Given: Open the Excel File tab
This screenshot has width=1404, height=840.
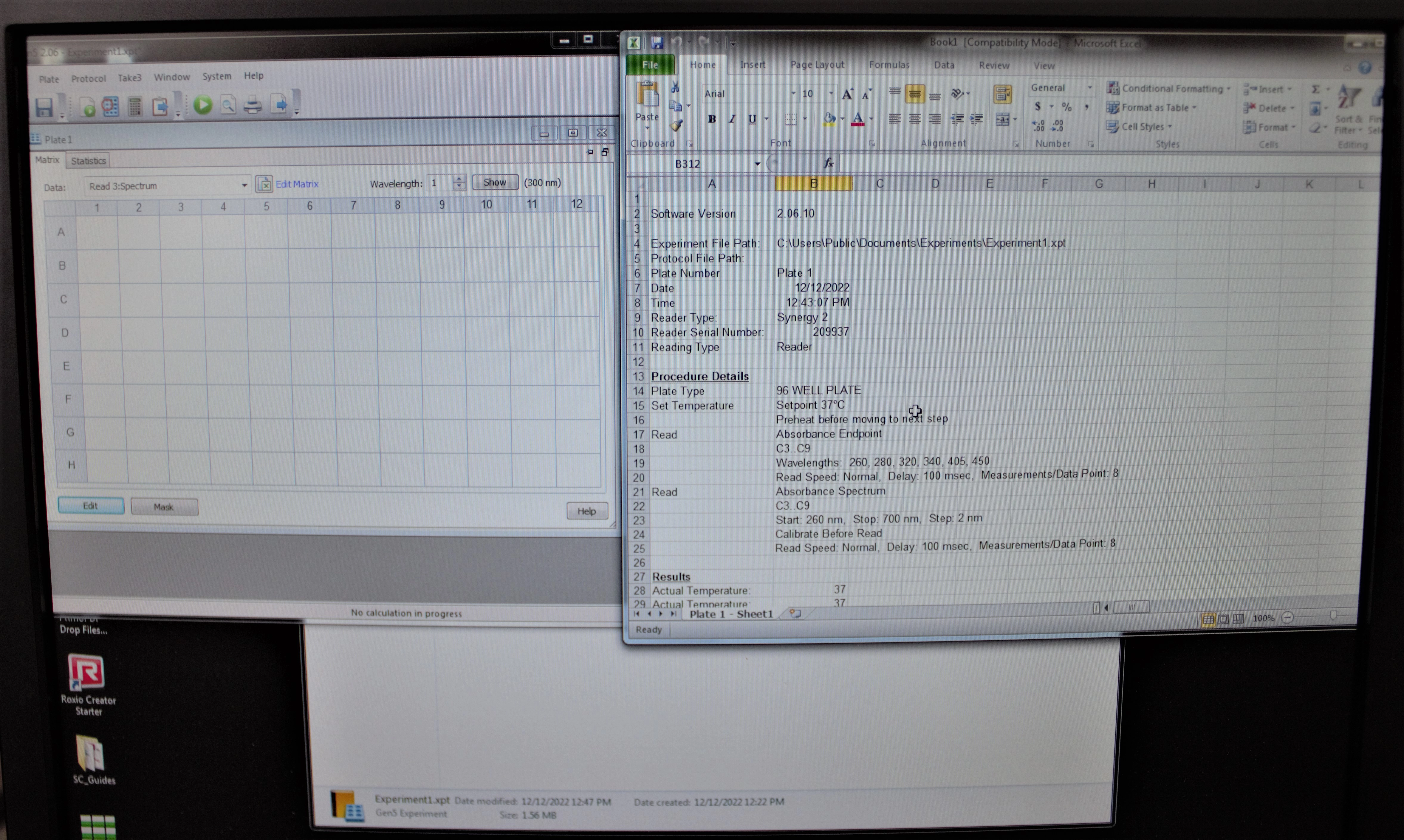Looking at the screenshot, I should pos(650,65).
